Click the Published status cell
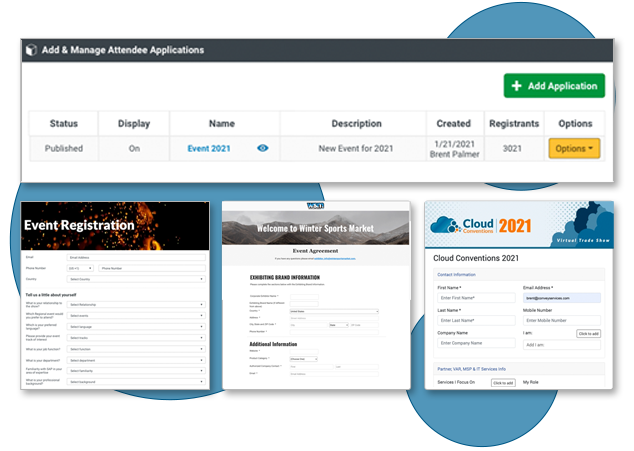 point(63,148)
